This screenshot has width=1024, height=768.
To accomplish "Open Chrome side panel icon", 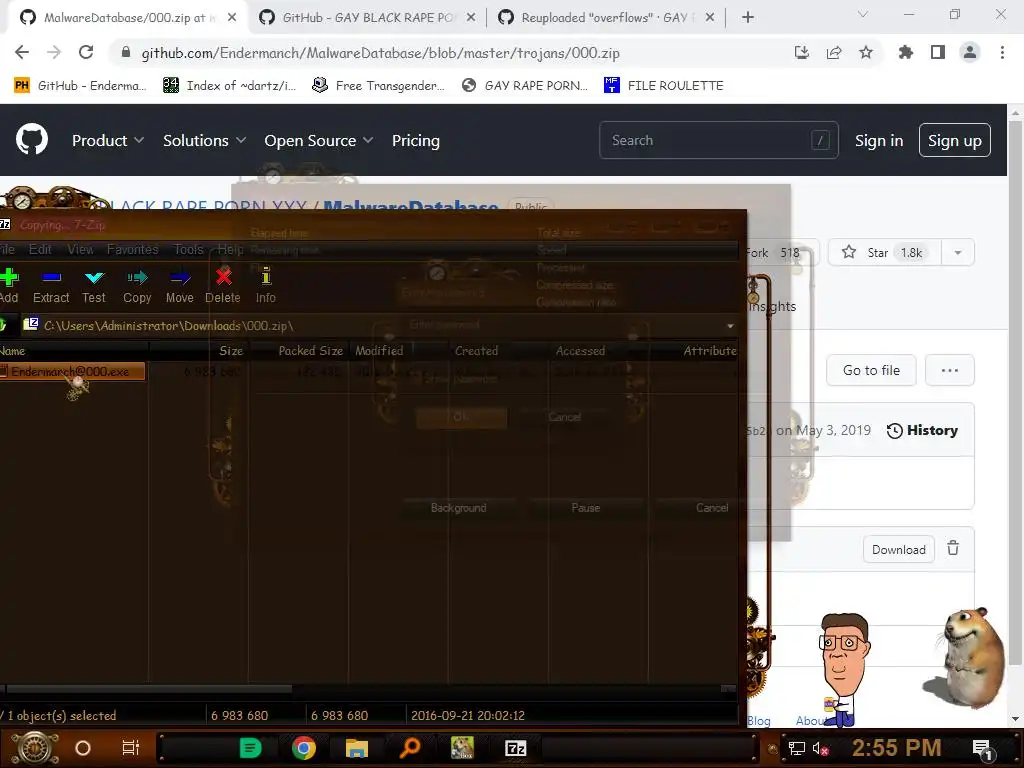I will [938, 53].
